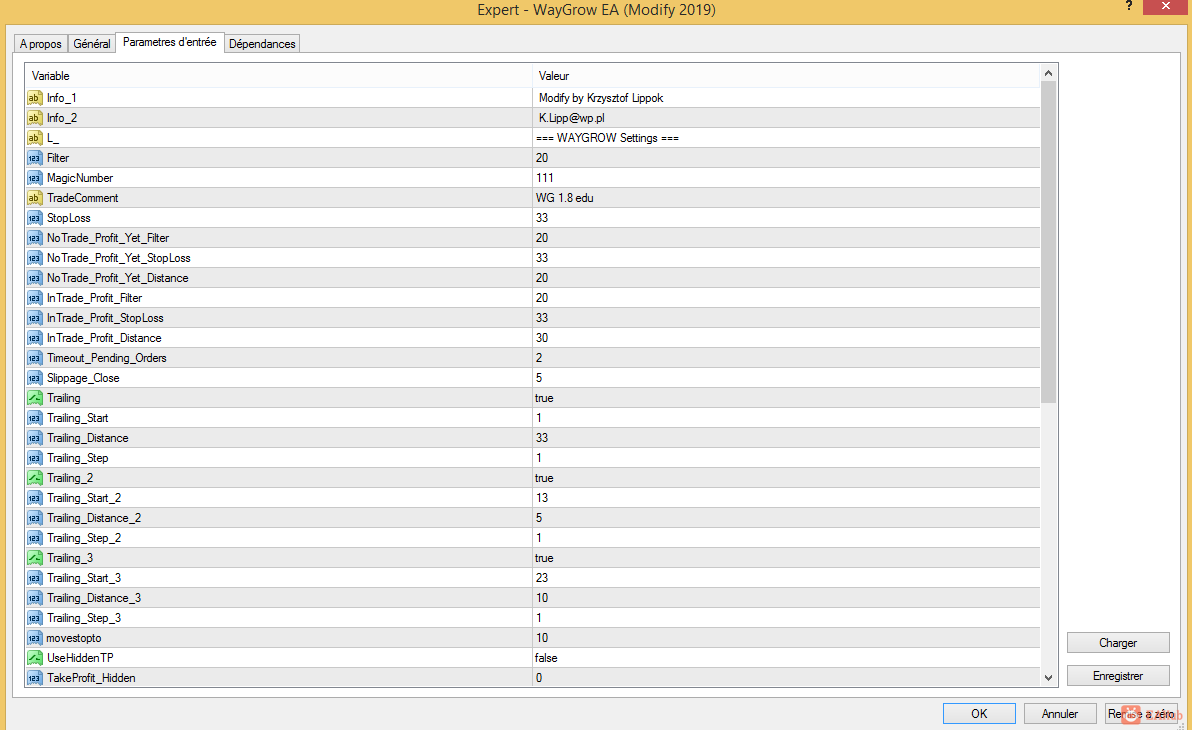This screenshot has height=730, width=1192.
Task: Click the boolean icon beside Trailing_3
Action: point(34,558)
